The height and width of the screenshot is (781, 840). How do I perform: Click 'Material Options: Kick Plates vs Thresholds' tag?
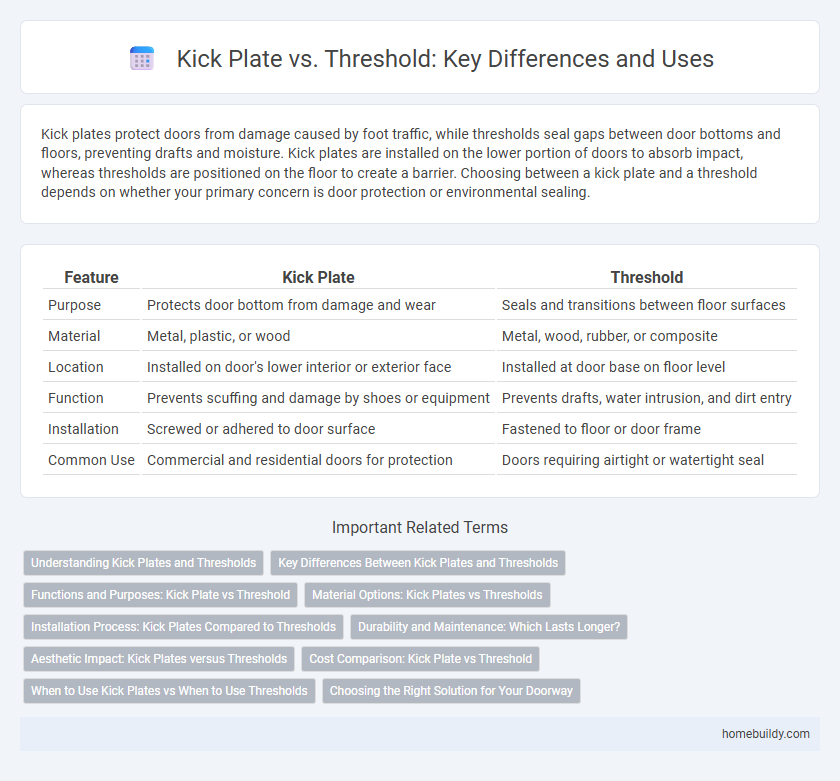(427, 595)
